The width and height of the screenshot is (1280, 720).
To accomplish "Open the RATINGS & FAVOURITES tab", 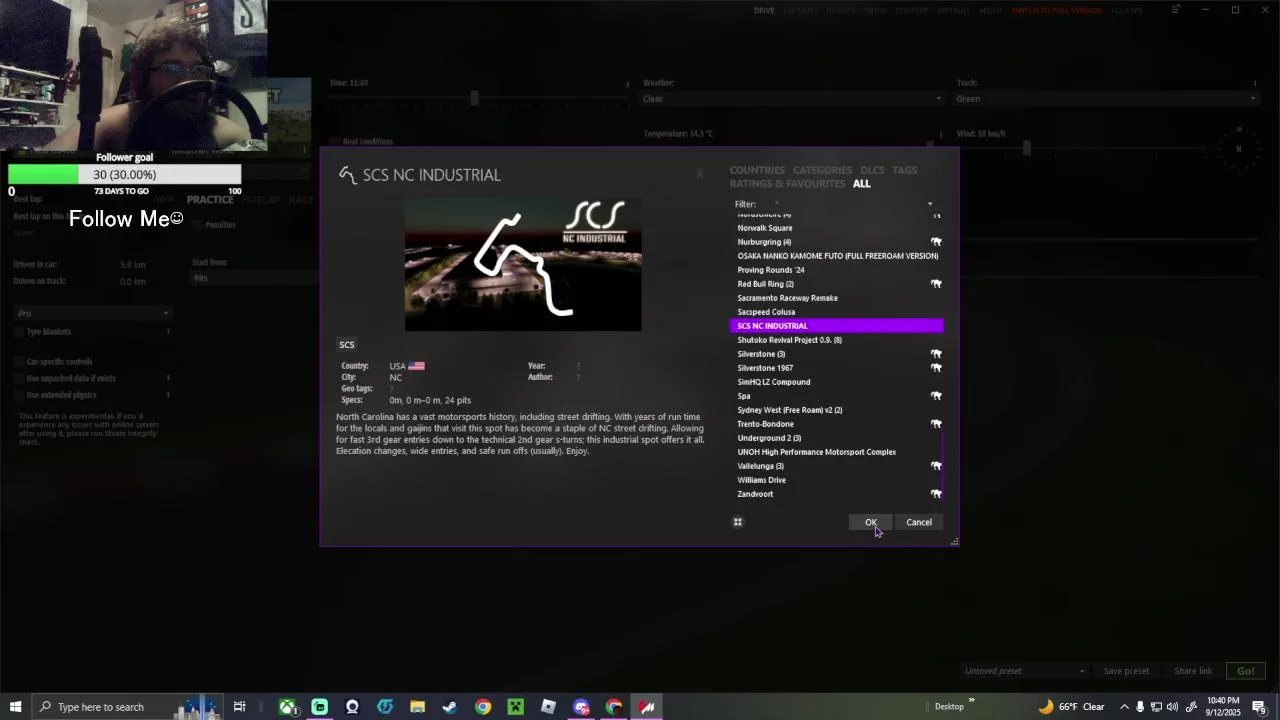I will 787,184.
